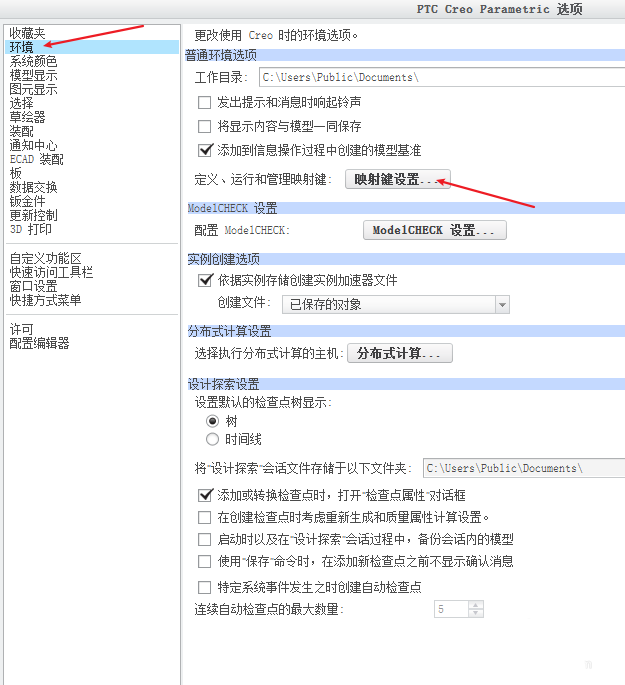
Task: Open 映射键设置 dialog
Action: [x=397, y=179]
